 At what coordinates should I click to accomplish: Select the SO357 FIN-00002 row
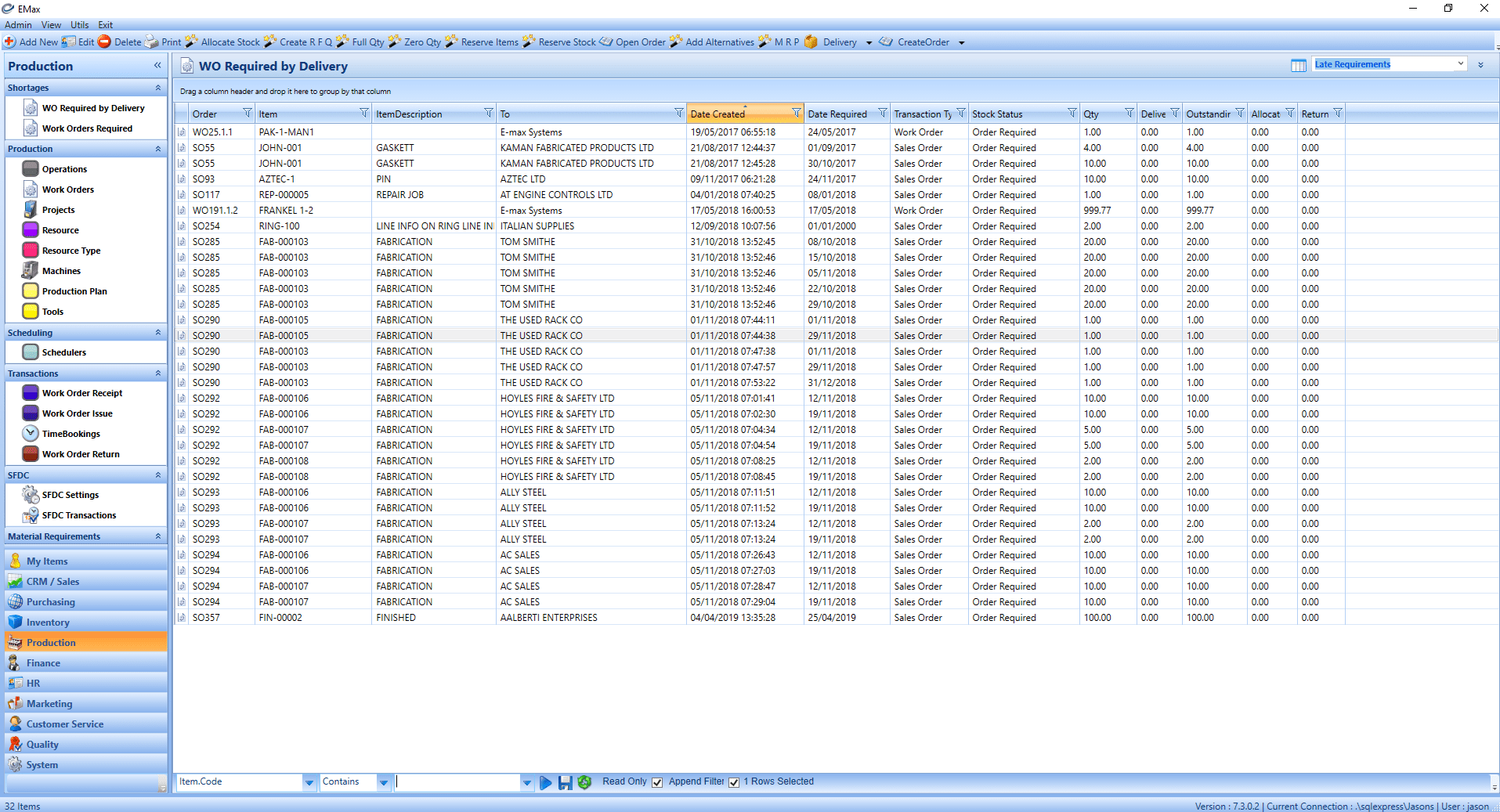[760, 618]
